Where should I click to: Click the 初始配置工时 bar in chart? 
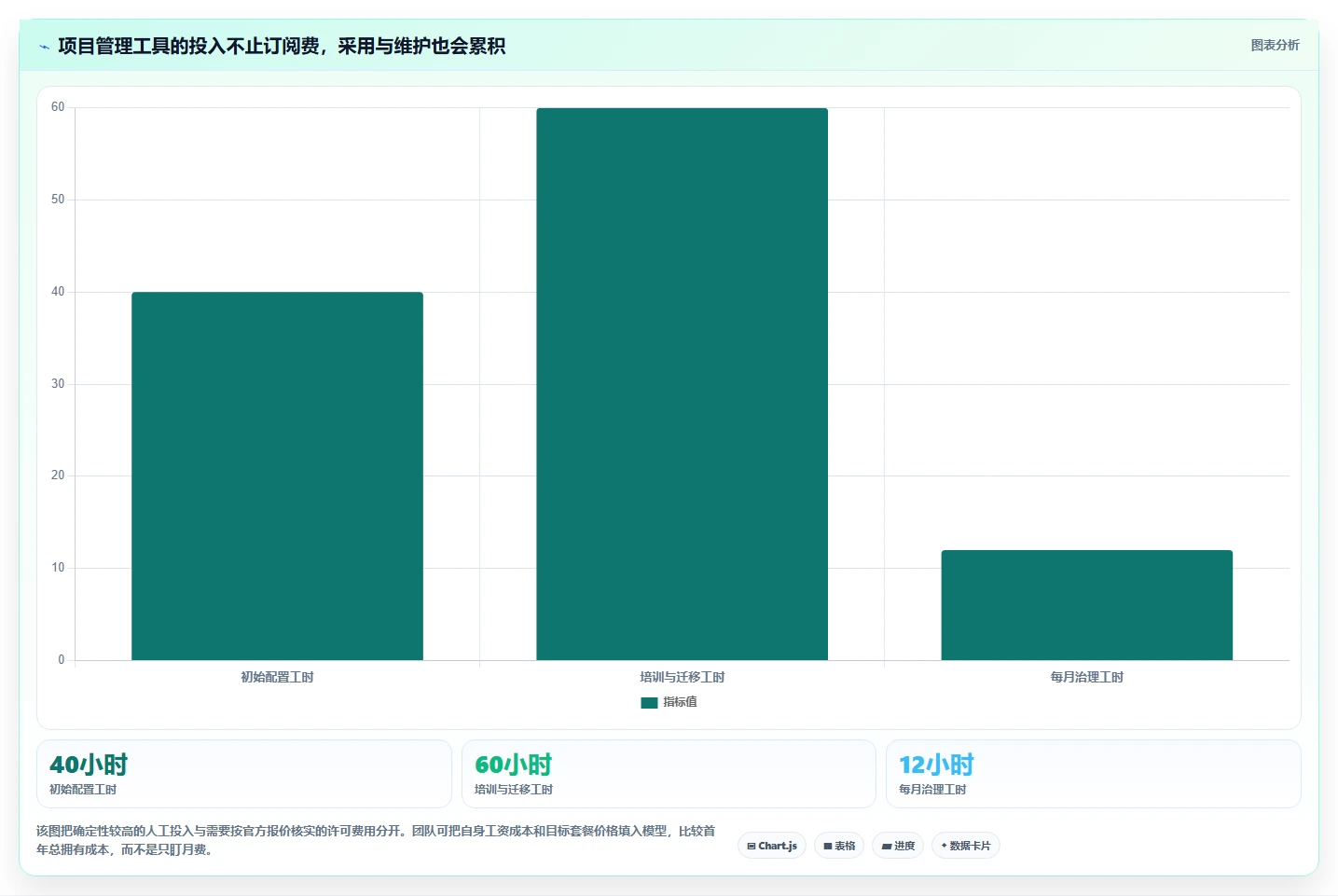277,476
